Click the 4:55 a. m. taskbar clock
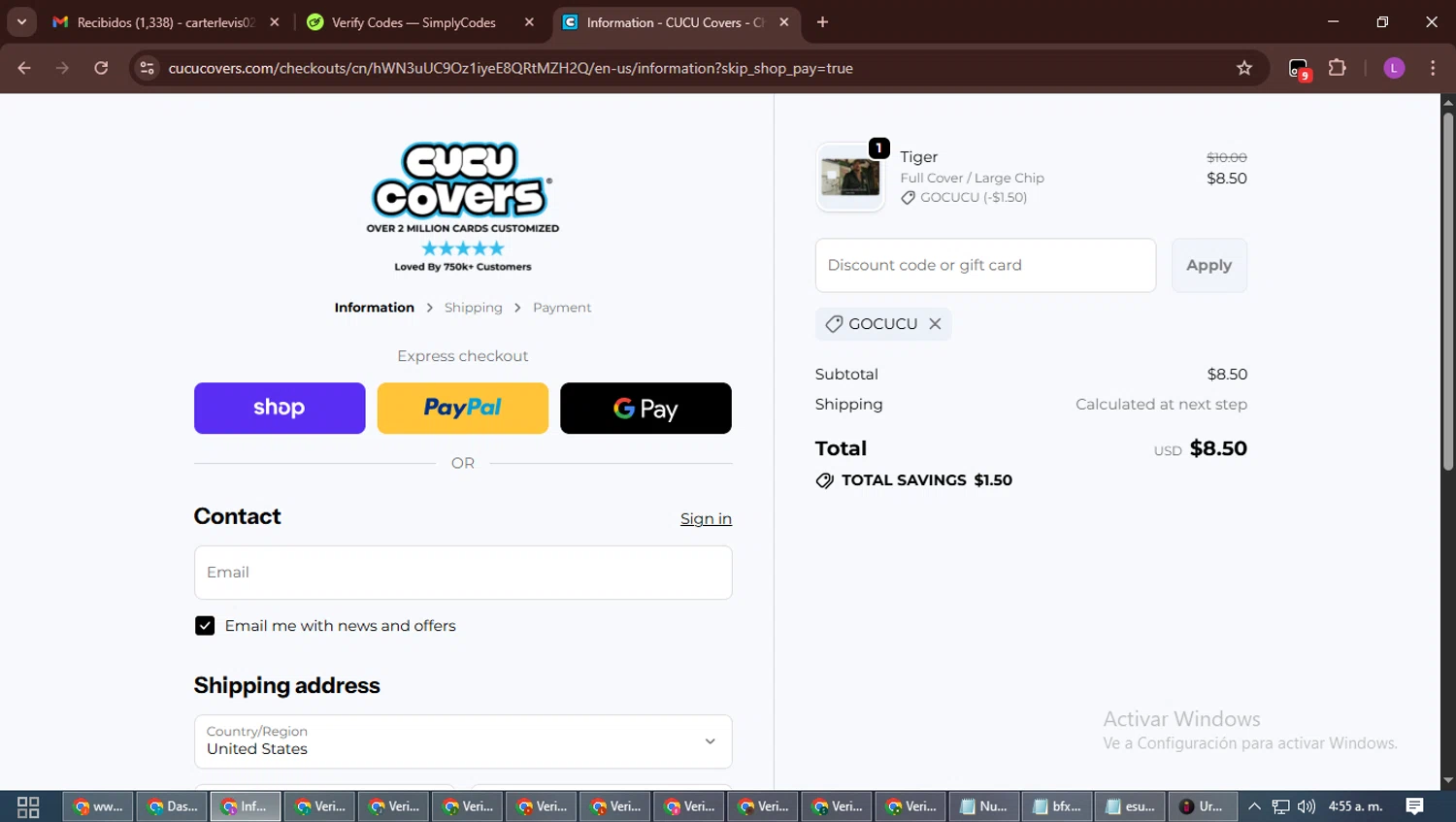The image size is (1456, 822). (1355, 806)
